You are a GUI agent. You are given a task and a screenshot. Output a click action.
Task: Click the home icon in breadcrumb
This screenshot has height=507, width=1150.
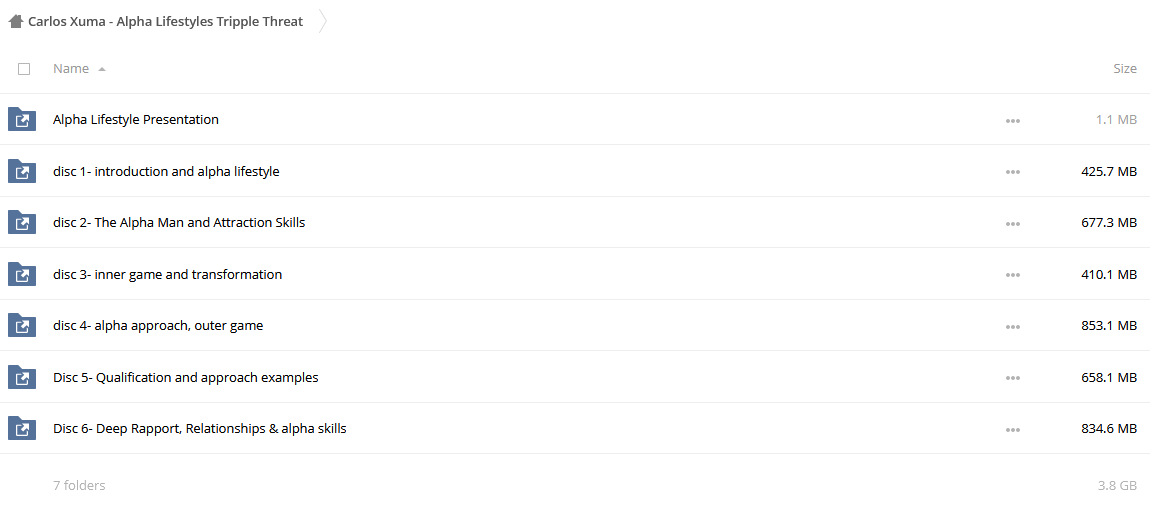point(15,21)
